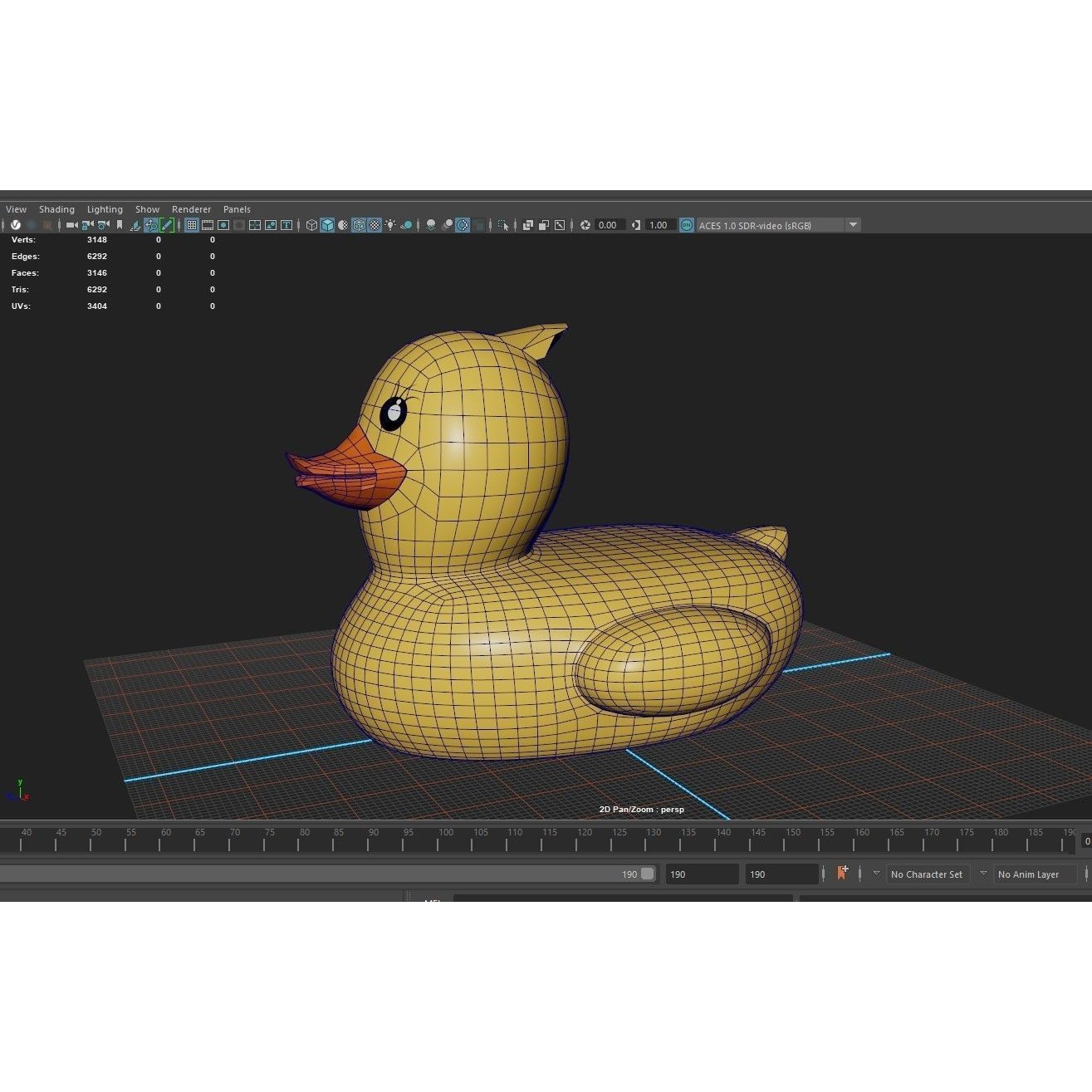Open the No Anim Layer dropdown

pyautogui.click(x=1035, y=874)
